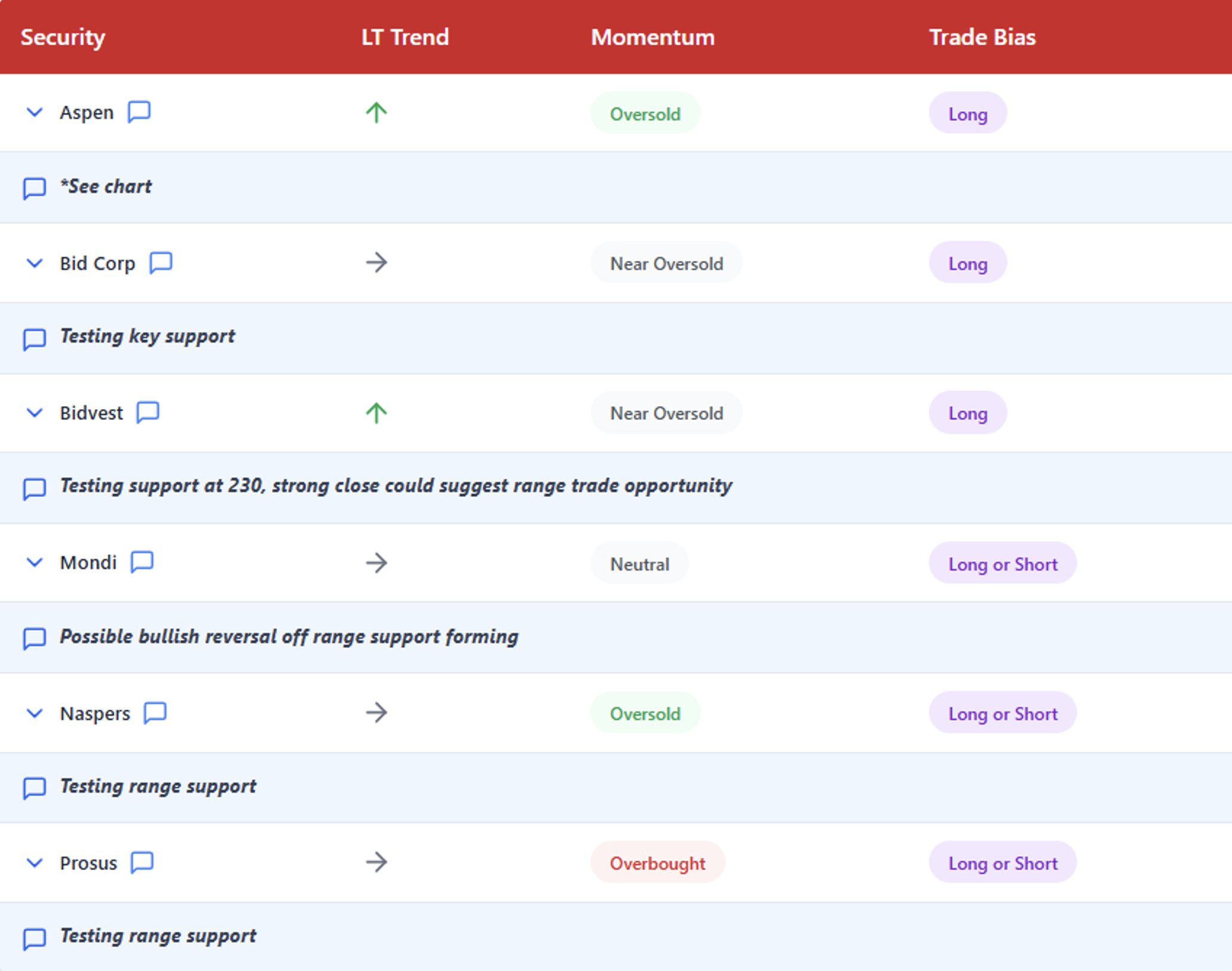This screenshot has width=1232, height=971.
Task: Click the Oversold badge for Naspers
Action: click(x=645, y=713)
